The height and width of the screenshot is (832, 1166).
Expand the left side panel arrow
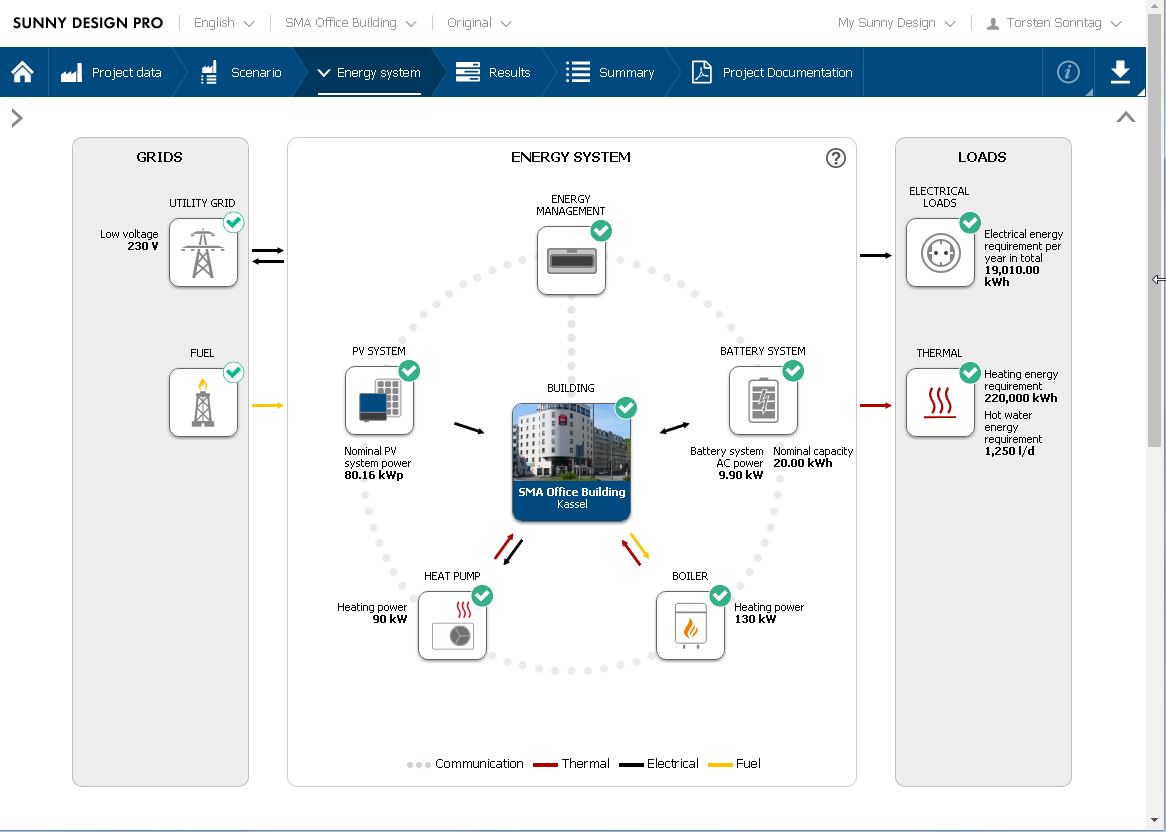pos(17,117)
